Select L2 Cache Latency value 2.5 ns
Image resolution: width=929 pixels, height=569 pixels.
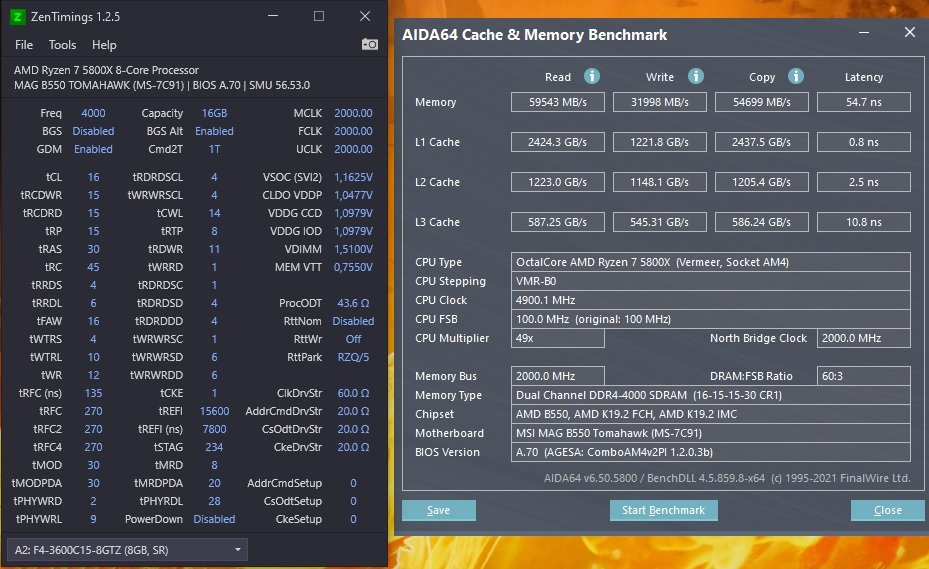click(864, 182)
